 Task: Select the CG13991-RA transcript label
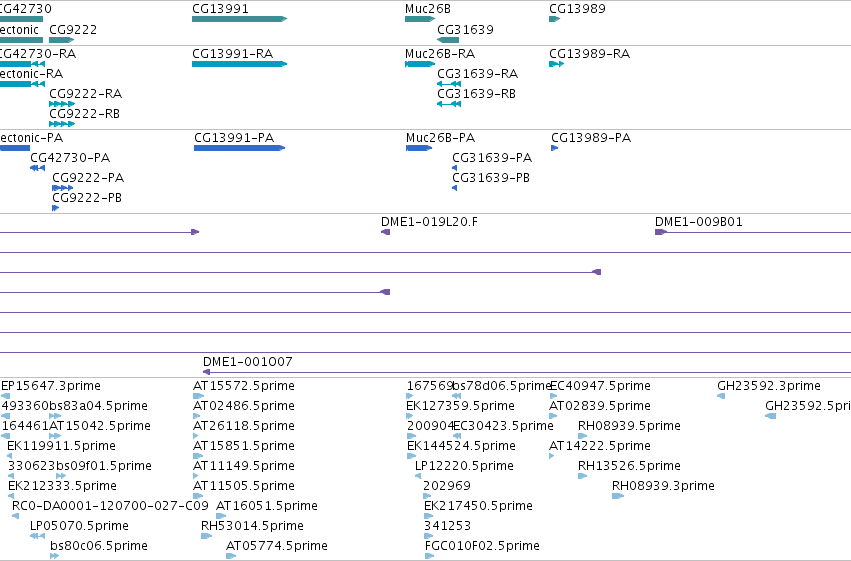click(x=233, y=54)
